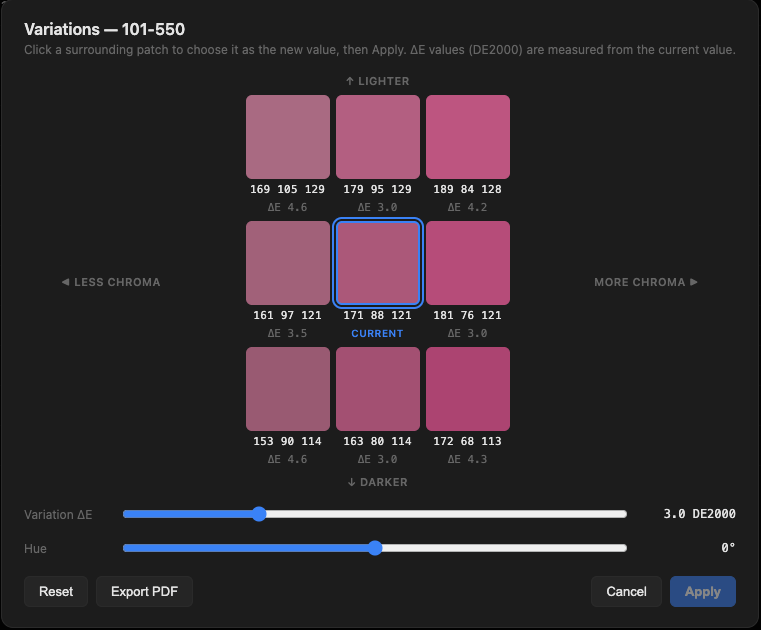Cancel the Variations dialog
The width and height of the screenshot is (761, 630).
626,592
